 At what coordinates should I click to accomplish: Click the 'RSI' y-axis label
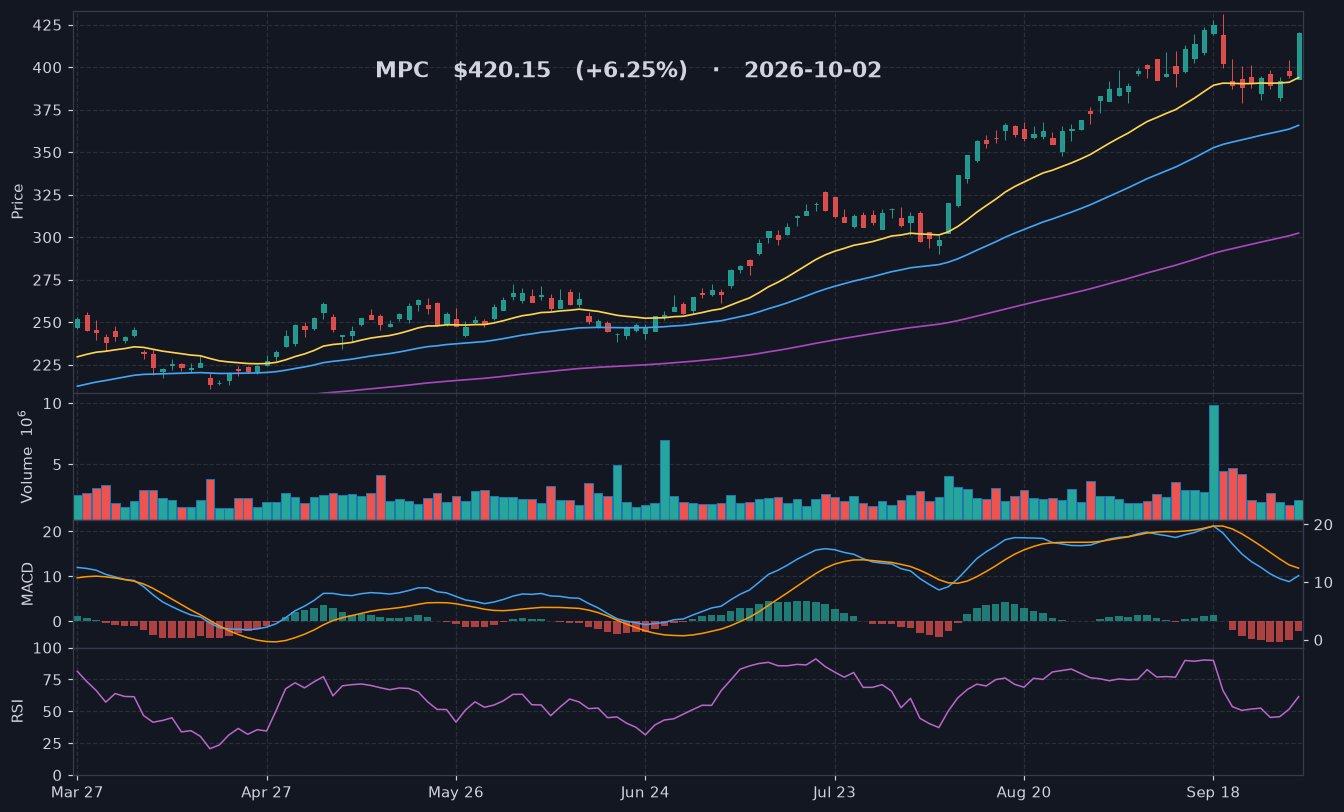(x=18, y=711)
